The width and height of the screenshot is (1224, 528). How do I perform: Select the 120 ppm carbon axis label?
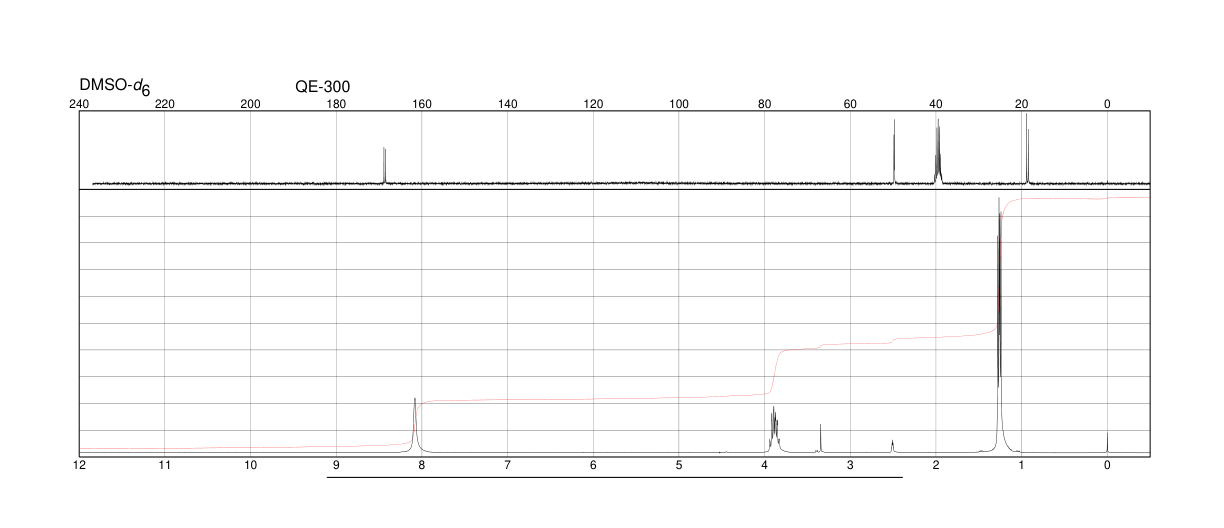(x=593, y=104)
